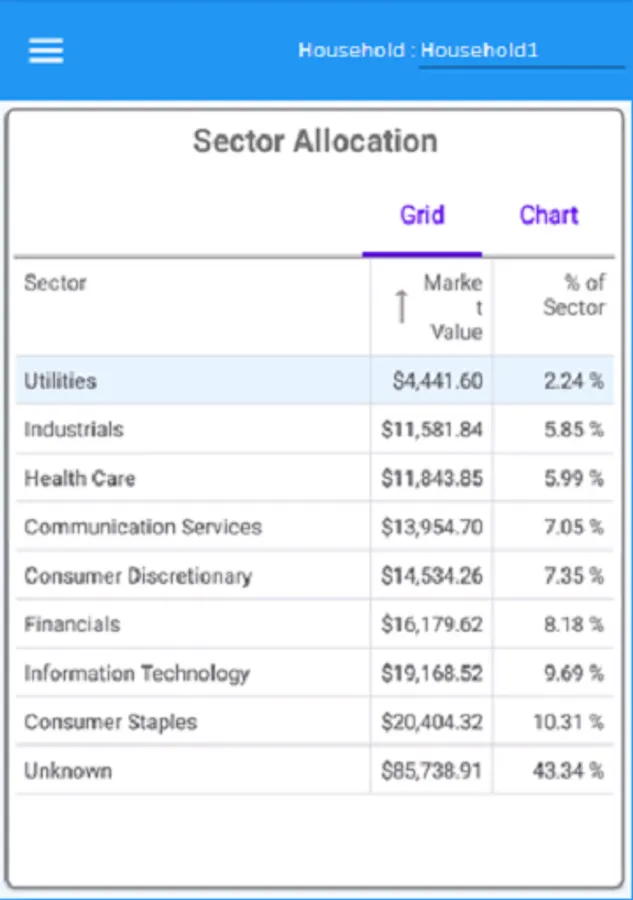Switch to the Grid tab
Viewport: 633px width, 900px height.
point(422,216)
